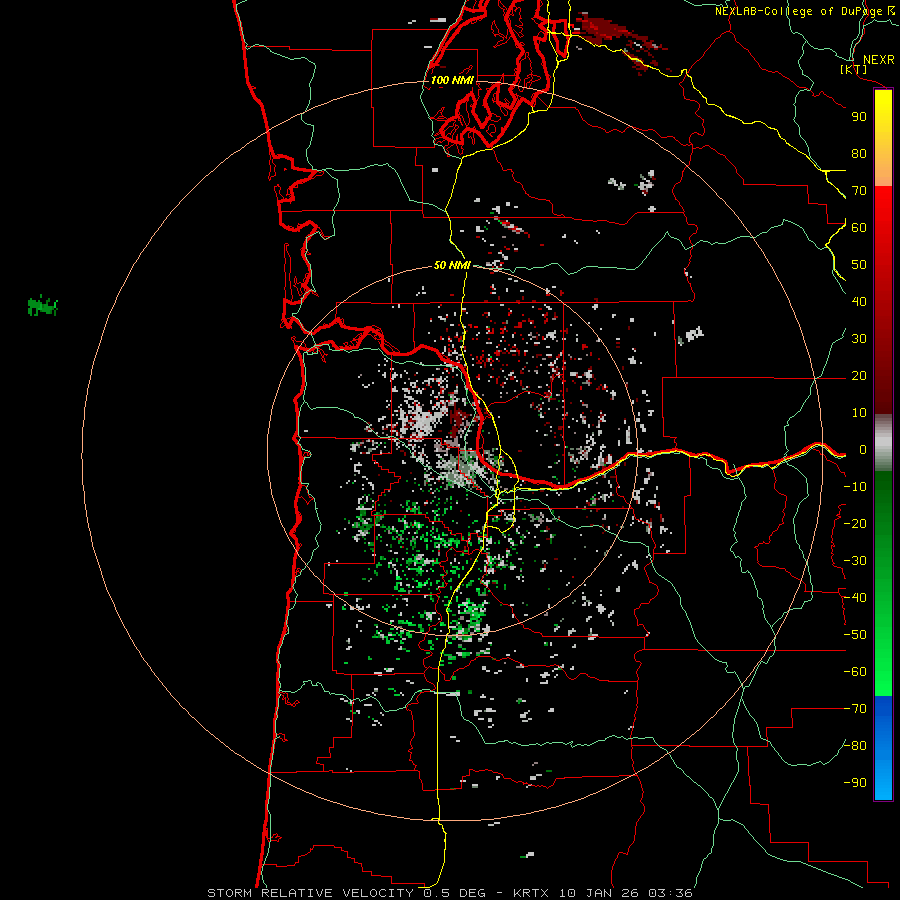Click the -80 value on velocity scale

click(x=855, y=746)
